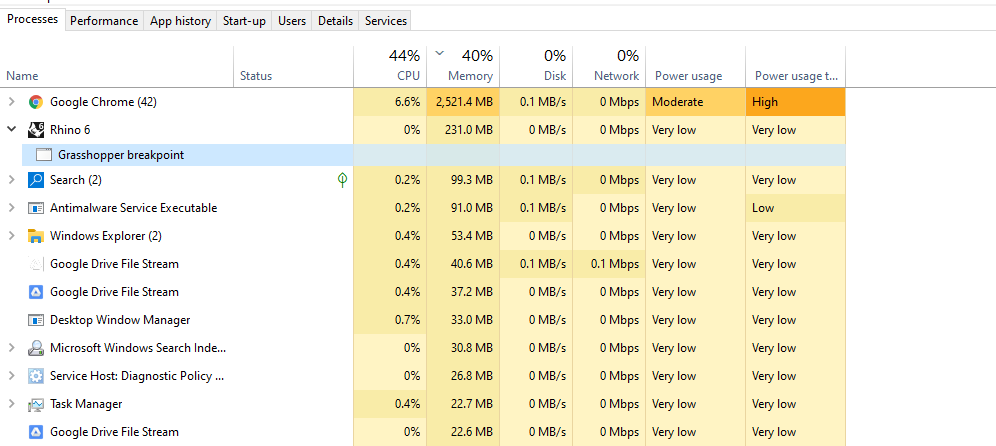This screenshot has height=446, width=996.
Task: Click the 231.0 MB memory value
Action: pos(468,130)
